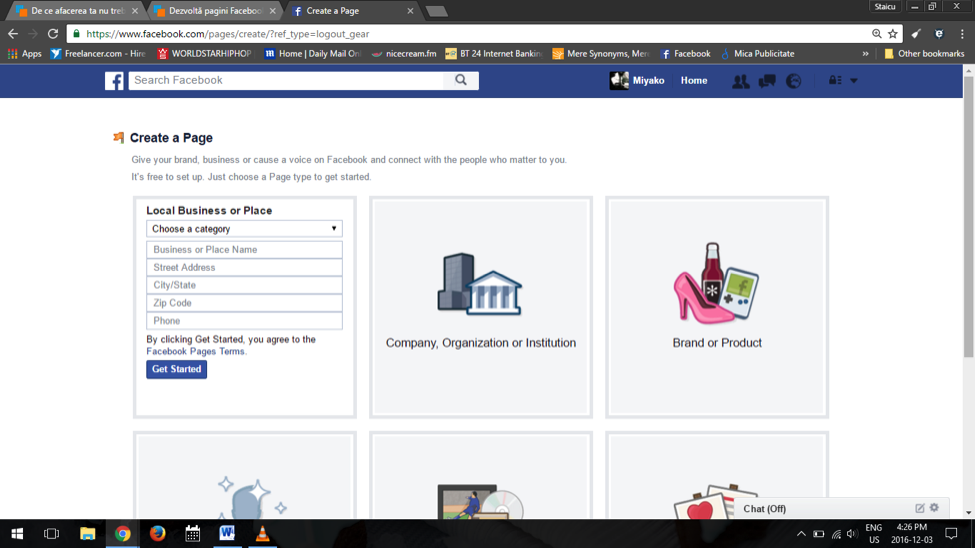Click the browser forward arrow

tap(33, 34)
